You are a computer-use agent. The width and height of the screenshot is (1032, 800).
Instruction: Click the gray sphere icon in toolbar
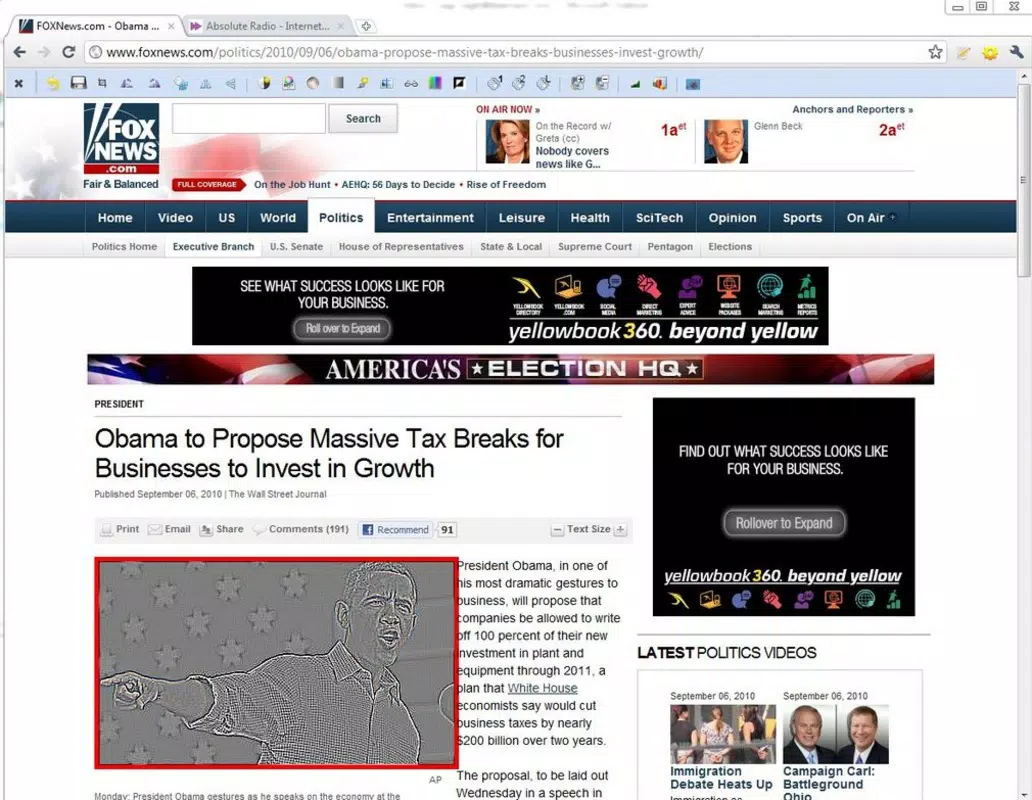coord(313,83)
